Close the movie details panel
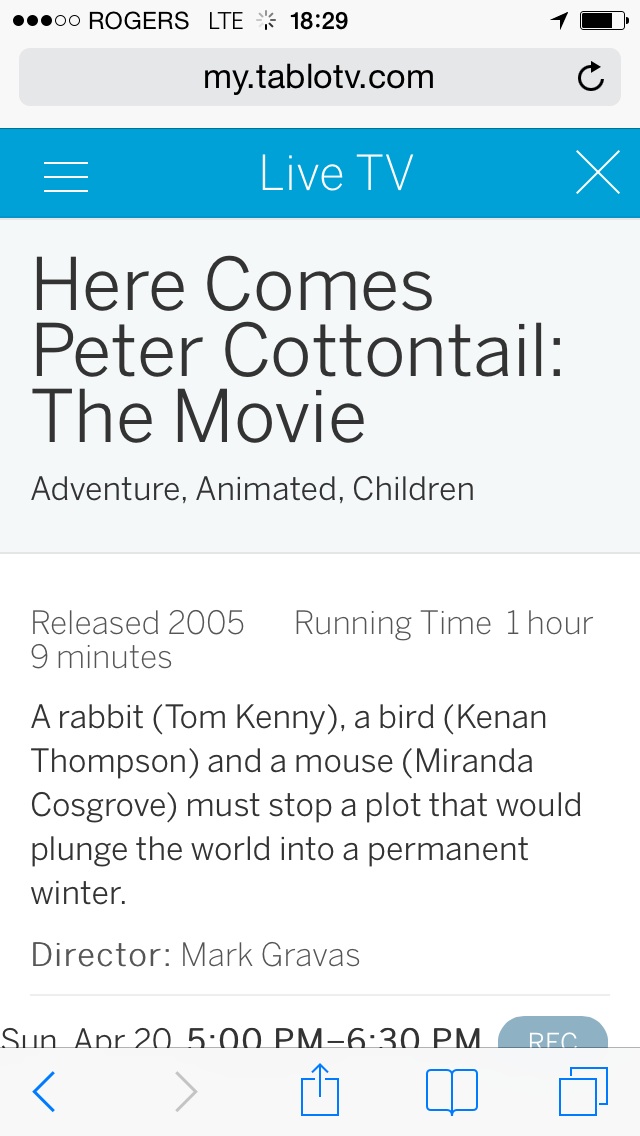640x1136 pixels. 598,174
